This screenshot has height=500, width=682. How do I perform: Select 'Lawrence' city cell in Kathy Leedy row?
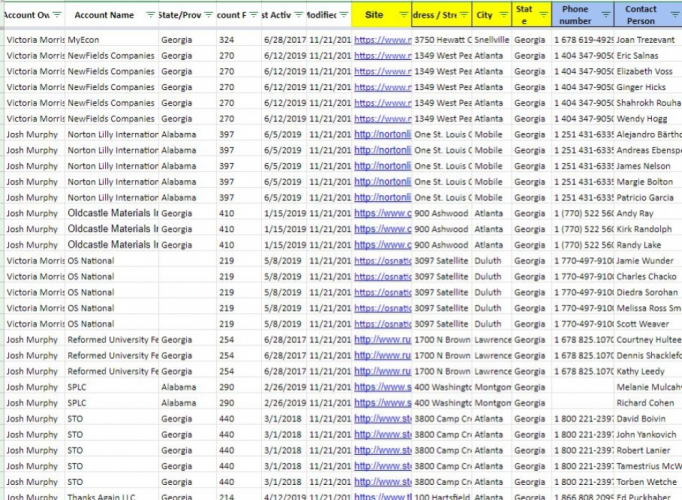[492, 371]
